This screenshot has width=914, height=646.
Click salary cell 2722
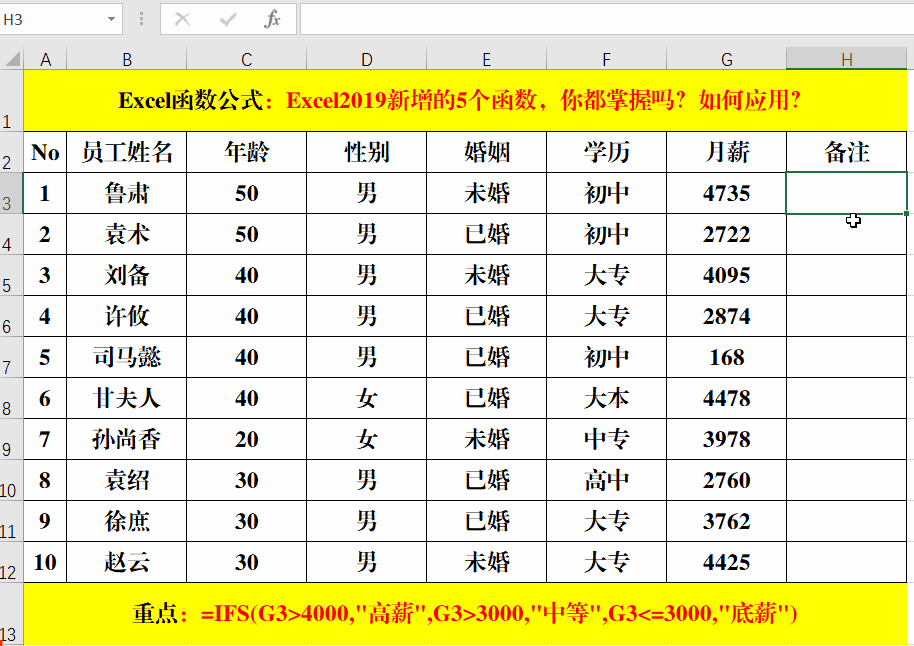click(726, 234)
